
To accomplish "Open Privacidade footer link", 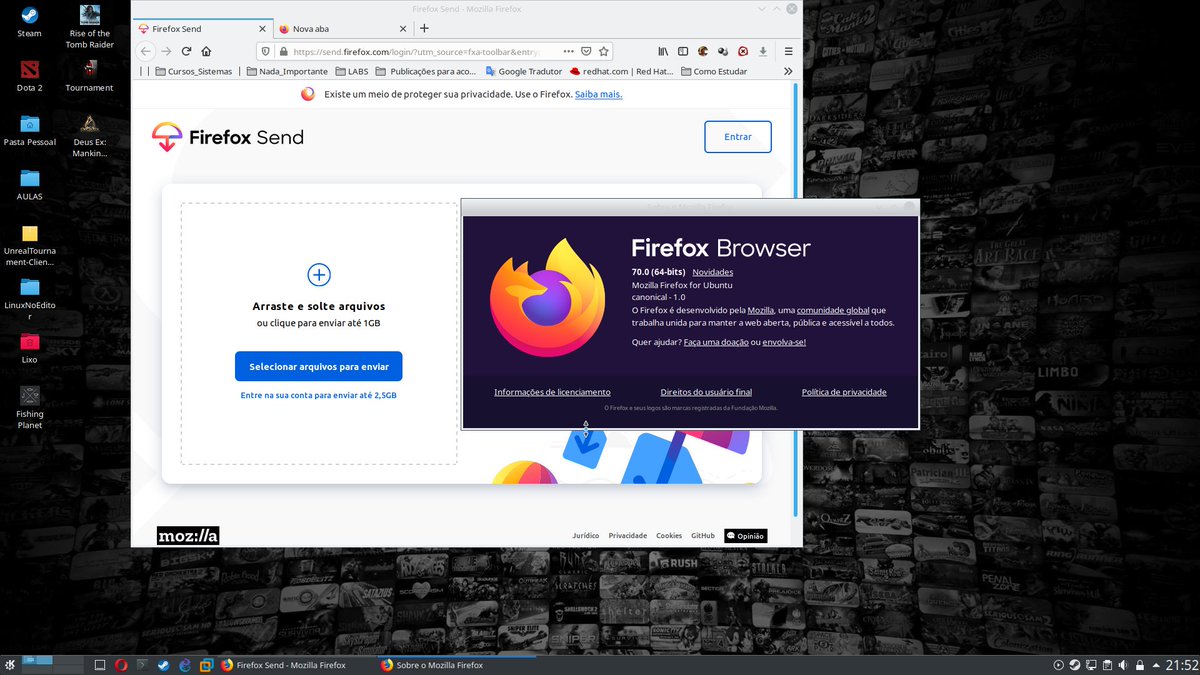I will pos(628,536).
